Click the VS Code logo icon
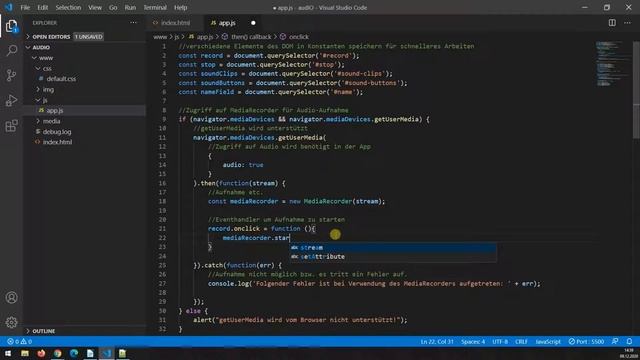Viewport: 640px width, 360px height. [9, 7]
